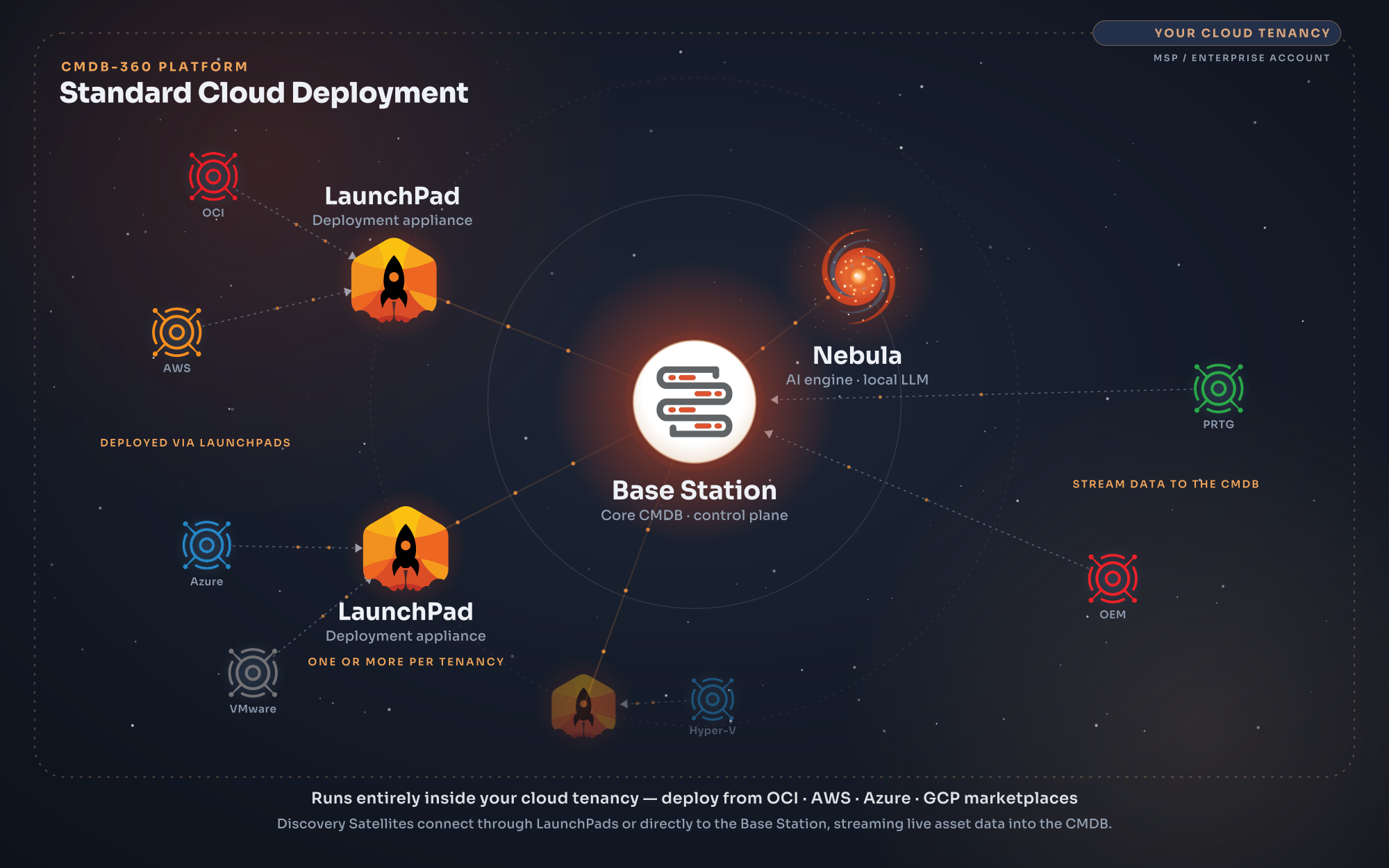Click the orange AWS satellite icon
Viewport: 1389px width, 868px height.
click(x=177, y=332)
